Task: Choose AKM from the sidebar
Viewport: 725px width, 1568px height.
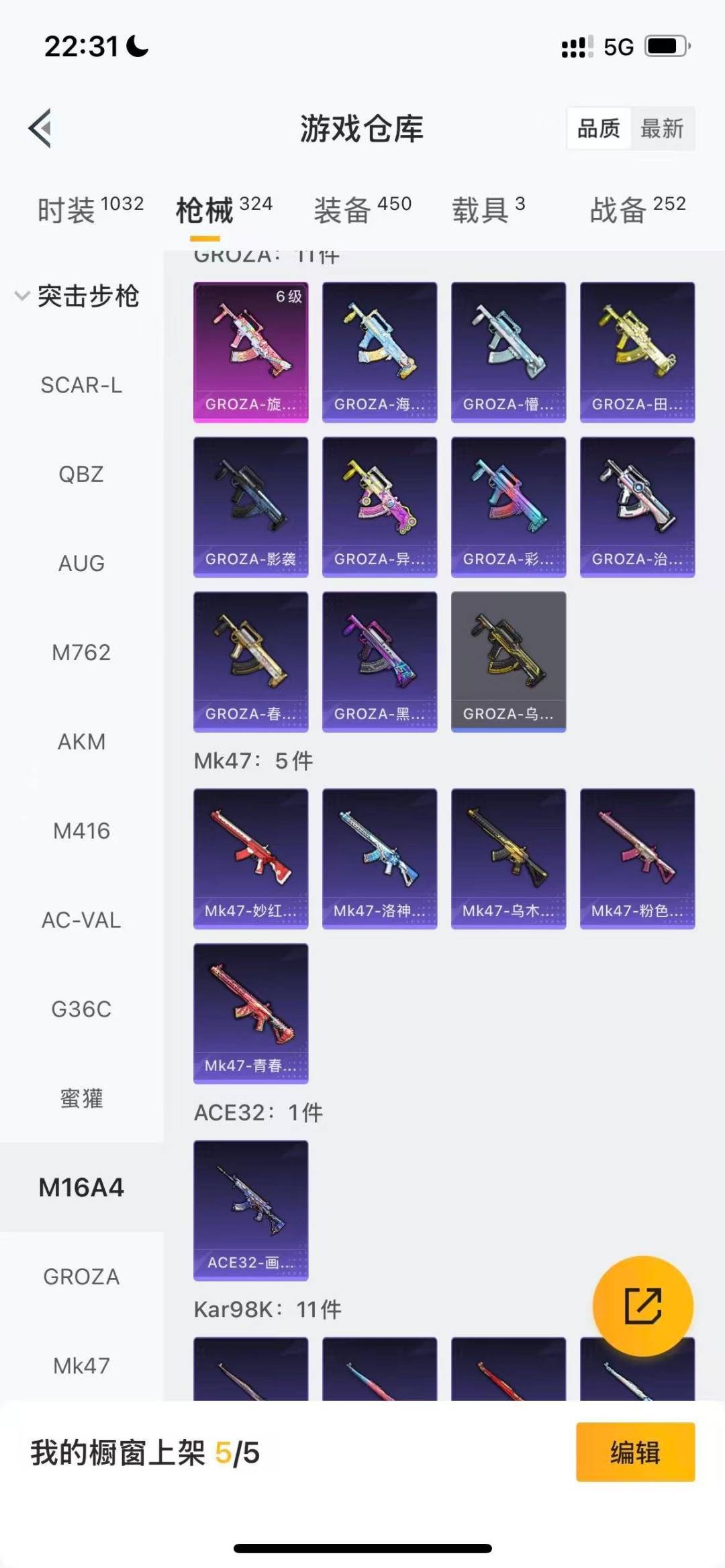Action: 81,741
